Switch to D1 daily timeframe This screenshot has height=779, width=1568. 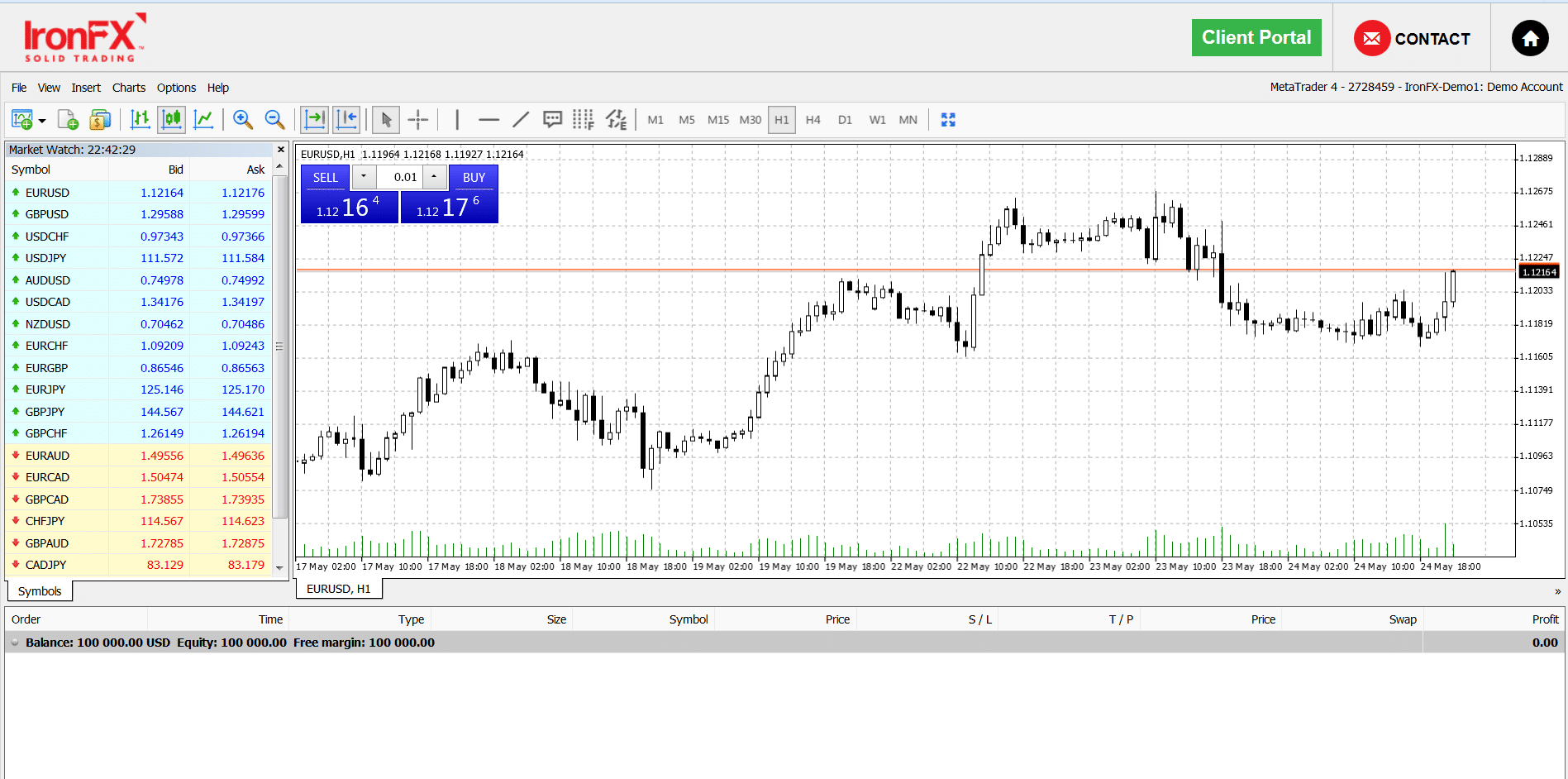coord(845,120)
